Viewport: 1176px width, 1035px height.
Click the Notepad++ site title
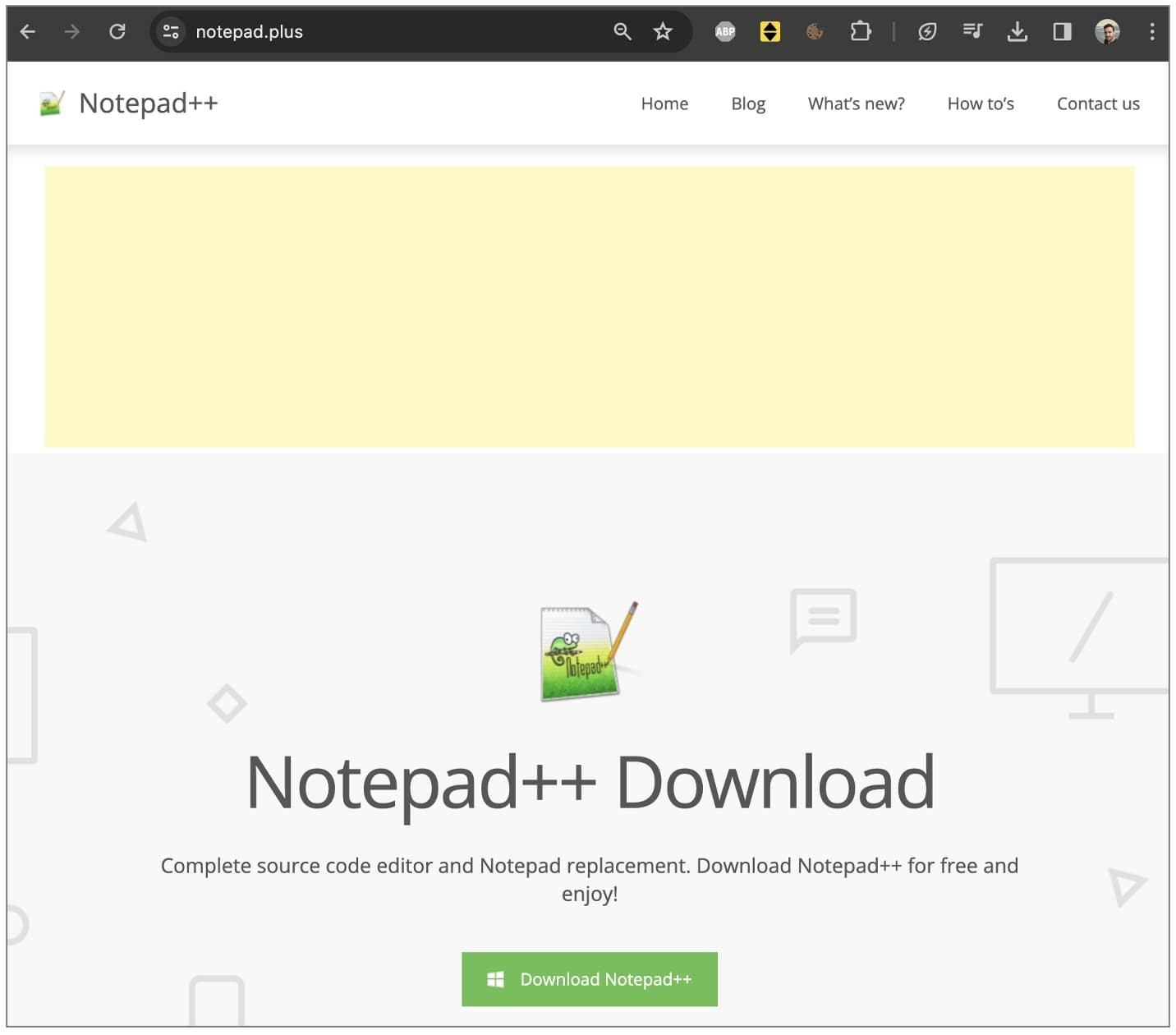149,103
